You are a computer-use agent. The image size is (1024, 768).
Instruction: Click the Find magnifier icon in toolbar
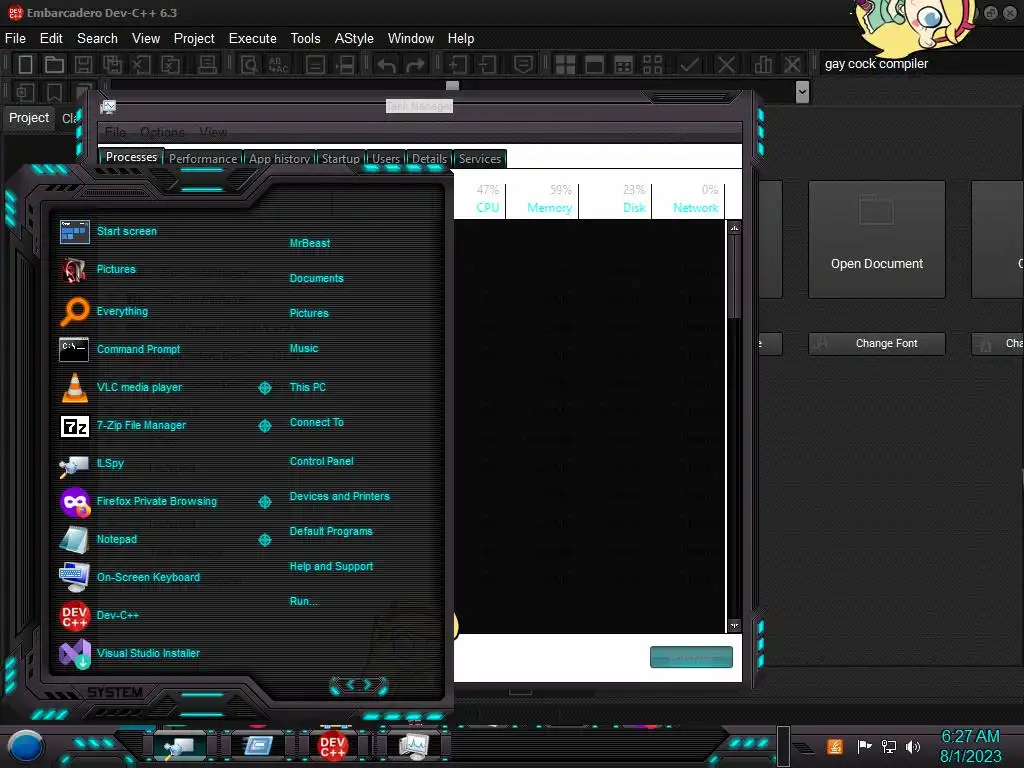coord(249,64)
